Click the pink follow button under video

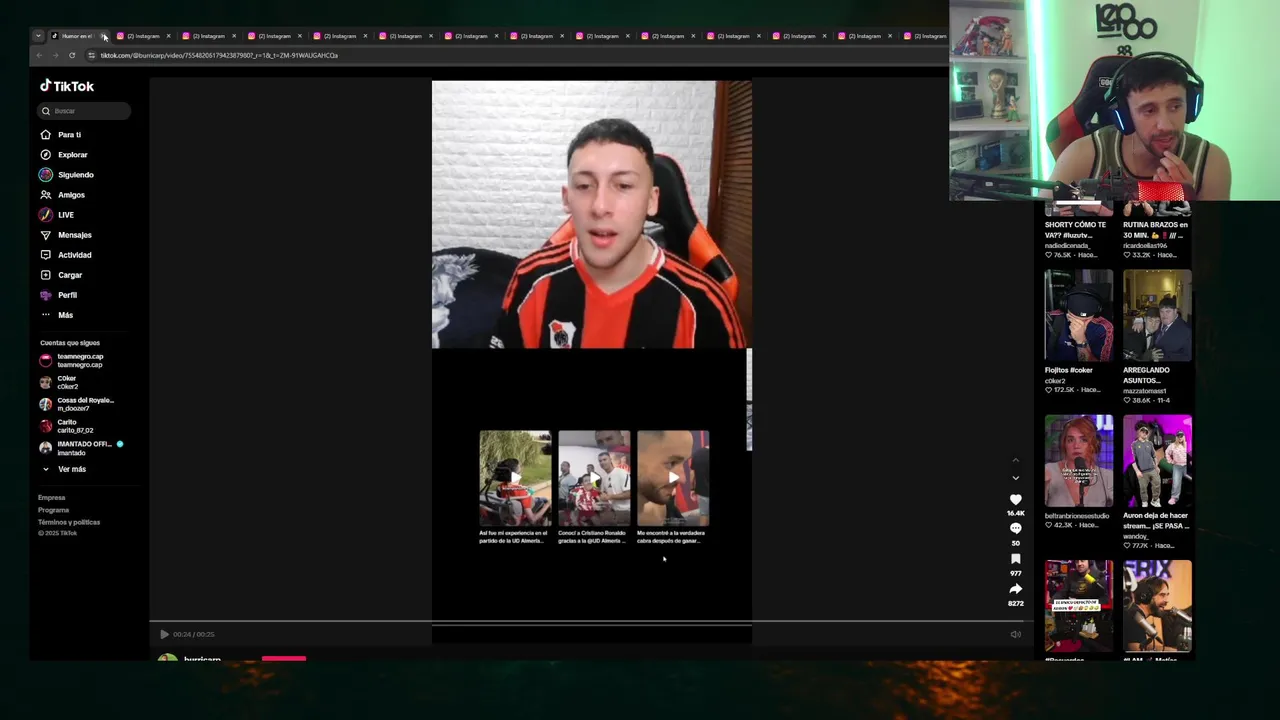pyautogui.click(x=284, y=658)
